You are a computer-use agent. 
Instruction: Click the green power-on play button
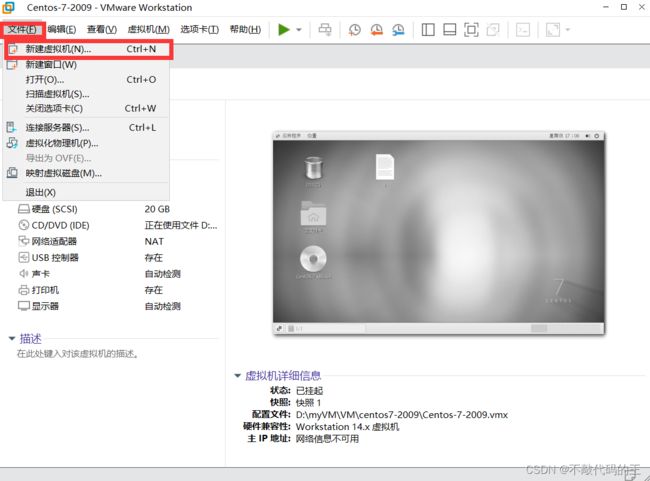(284, 30)
